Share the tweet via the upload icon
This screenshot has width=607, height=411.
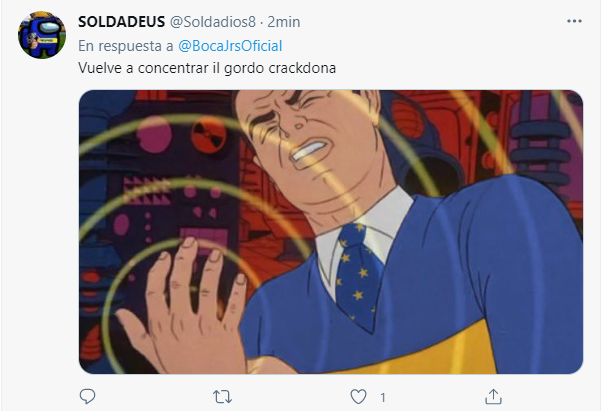coord(494,396)
